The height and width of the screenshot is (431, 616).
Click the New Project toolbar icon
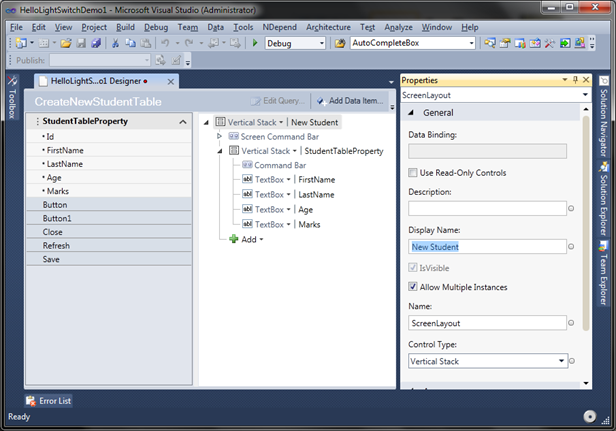(x=21, y=43)
